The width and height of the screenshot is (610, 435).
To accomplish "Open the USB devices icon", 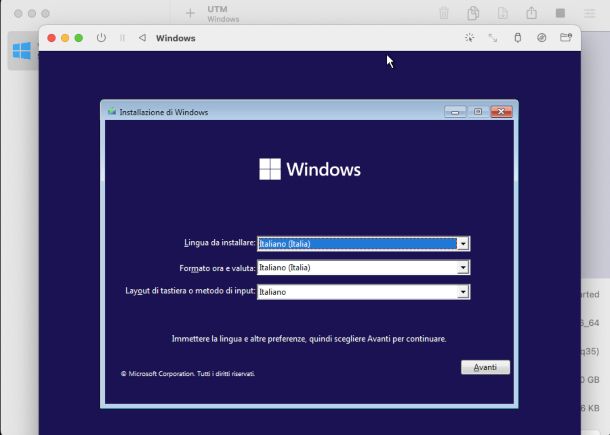I will pos(517,38).
